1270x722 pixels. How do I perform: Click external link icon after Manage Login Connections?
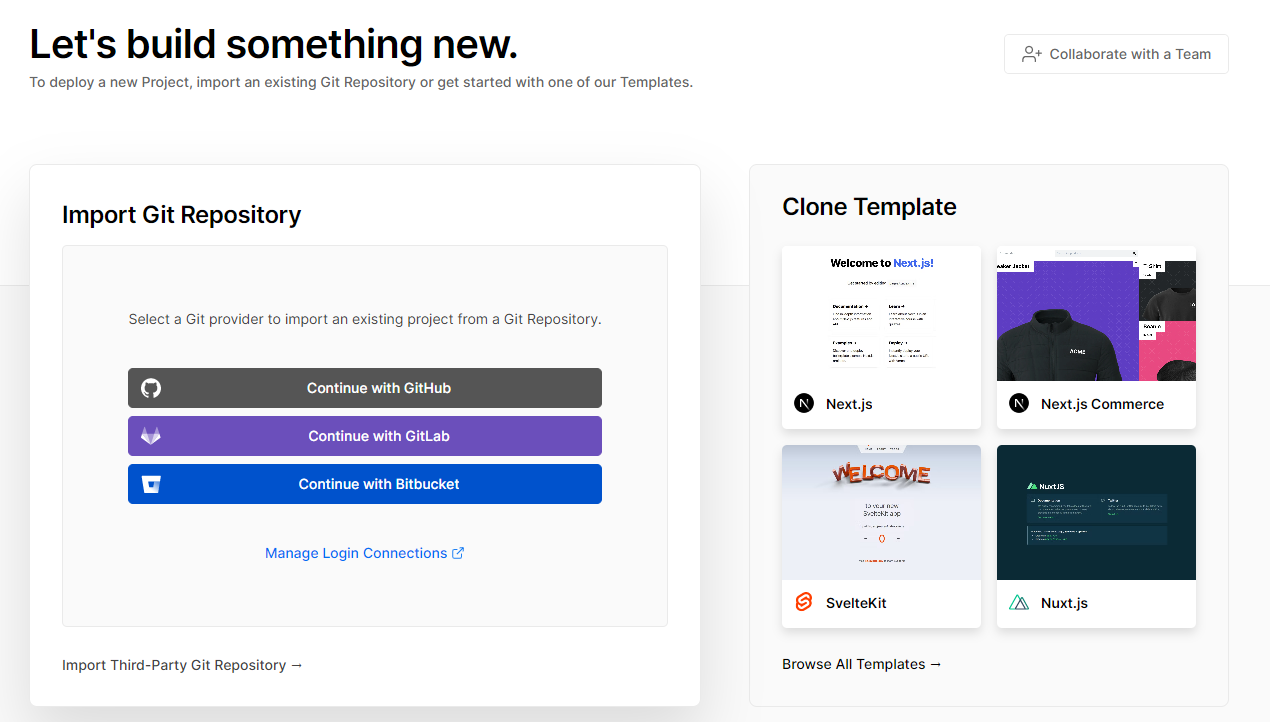coord(458,553)
